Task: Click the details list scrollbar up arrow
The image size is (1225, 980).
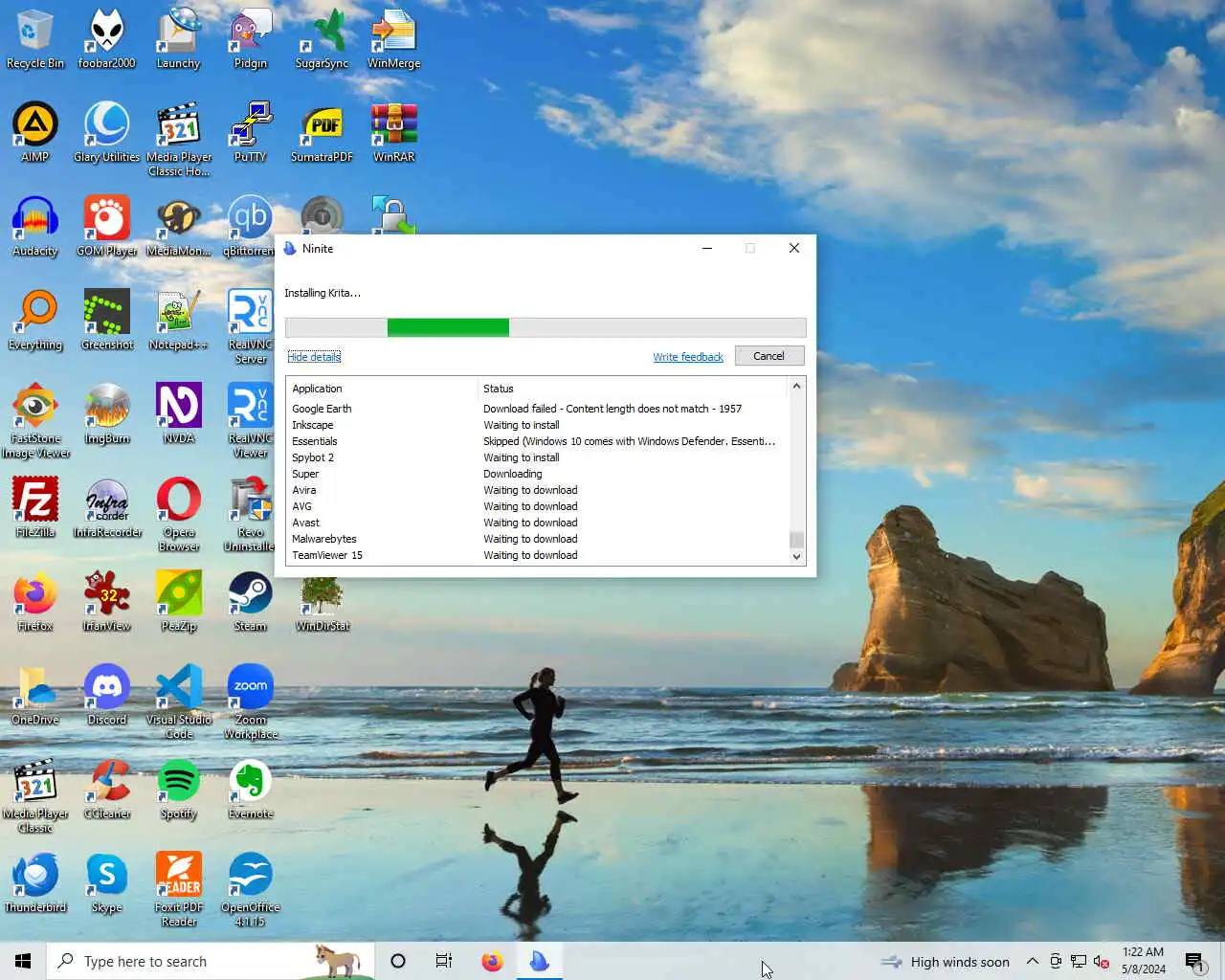Action: (796, 386)
